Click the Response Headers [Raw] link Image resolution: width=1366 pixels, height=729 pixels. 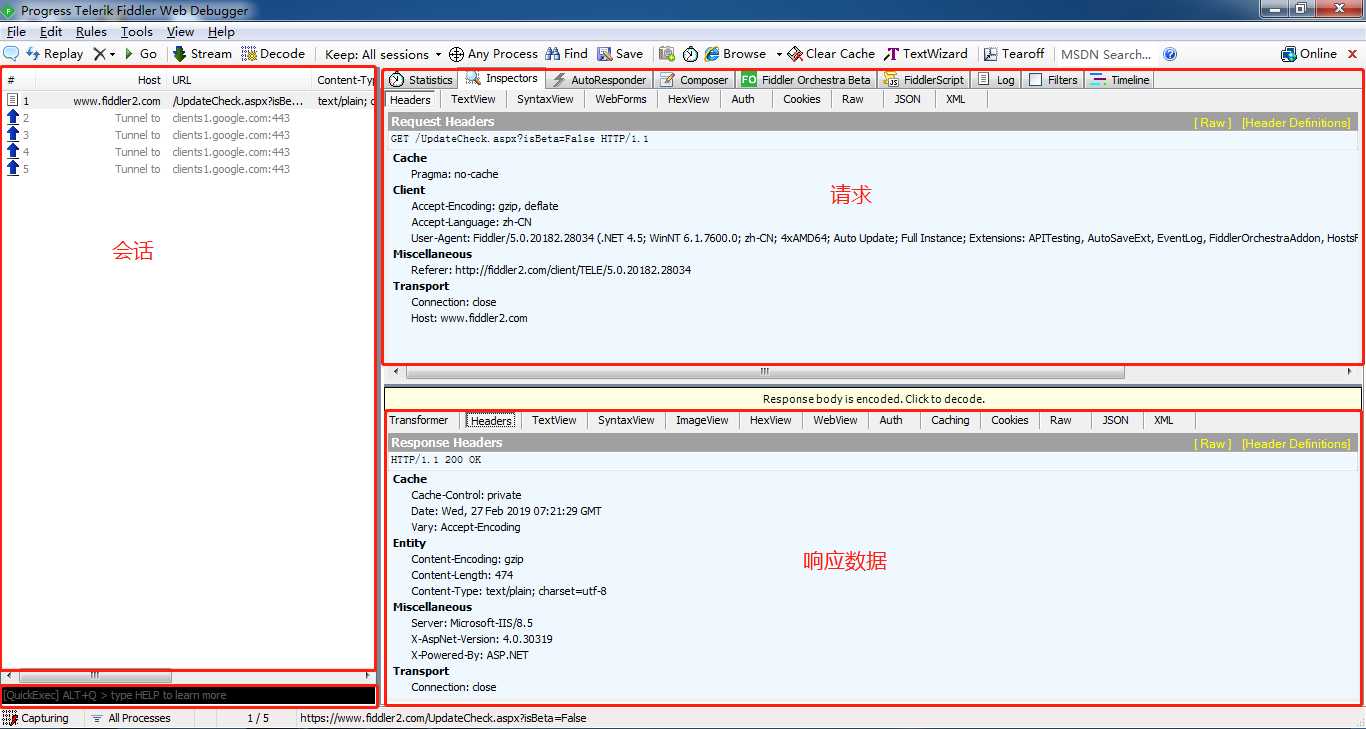1213,444
